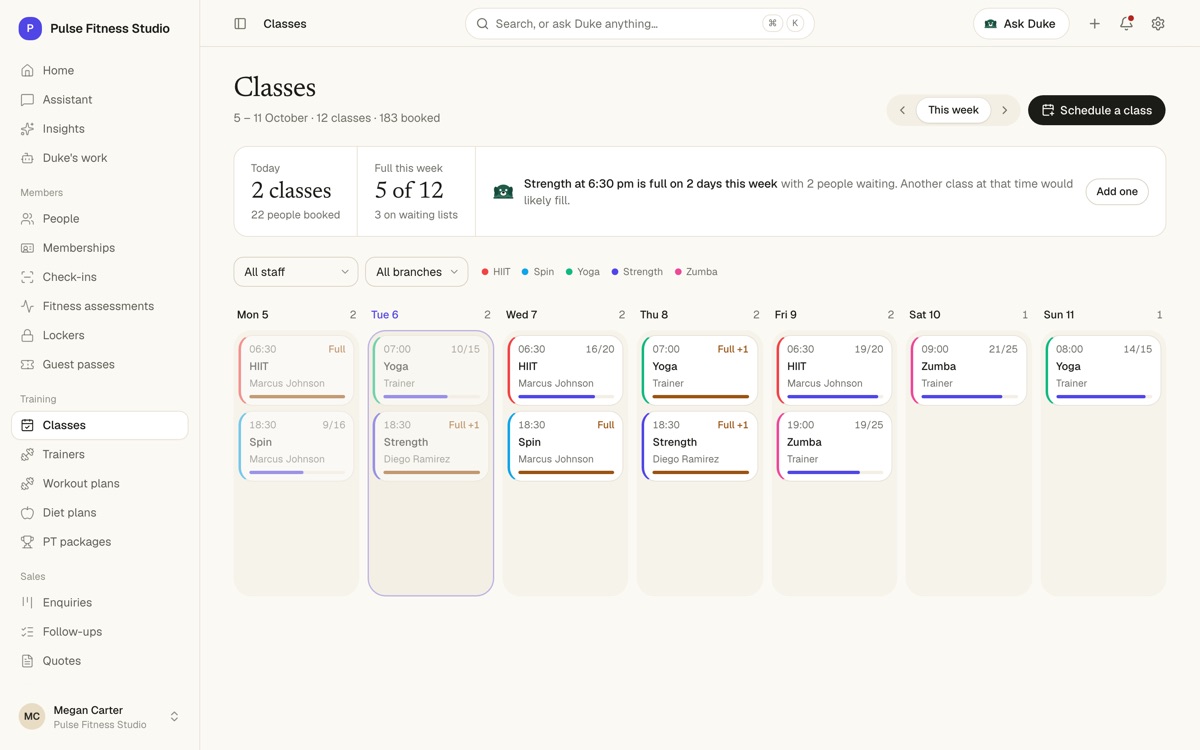
Task: Click the search magnifier icon
Action: coord(483,24)
